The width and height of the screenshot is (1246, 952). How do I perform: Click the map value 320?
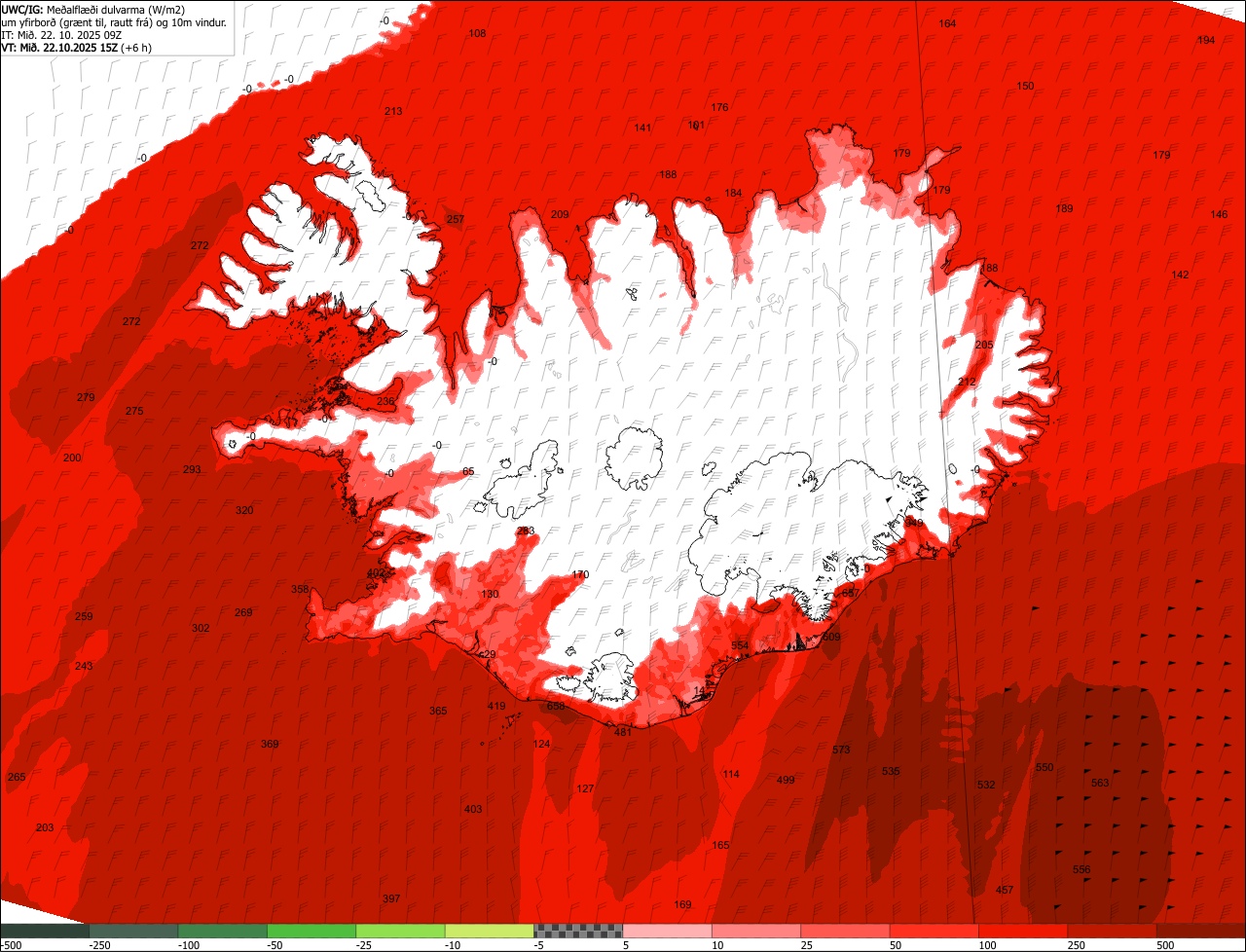pos(244,510)
